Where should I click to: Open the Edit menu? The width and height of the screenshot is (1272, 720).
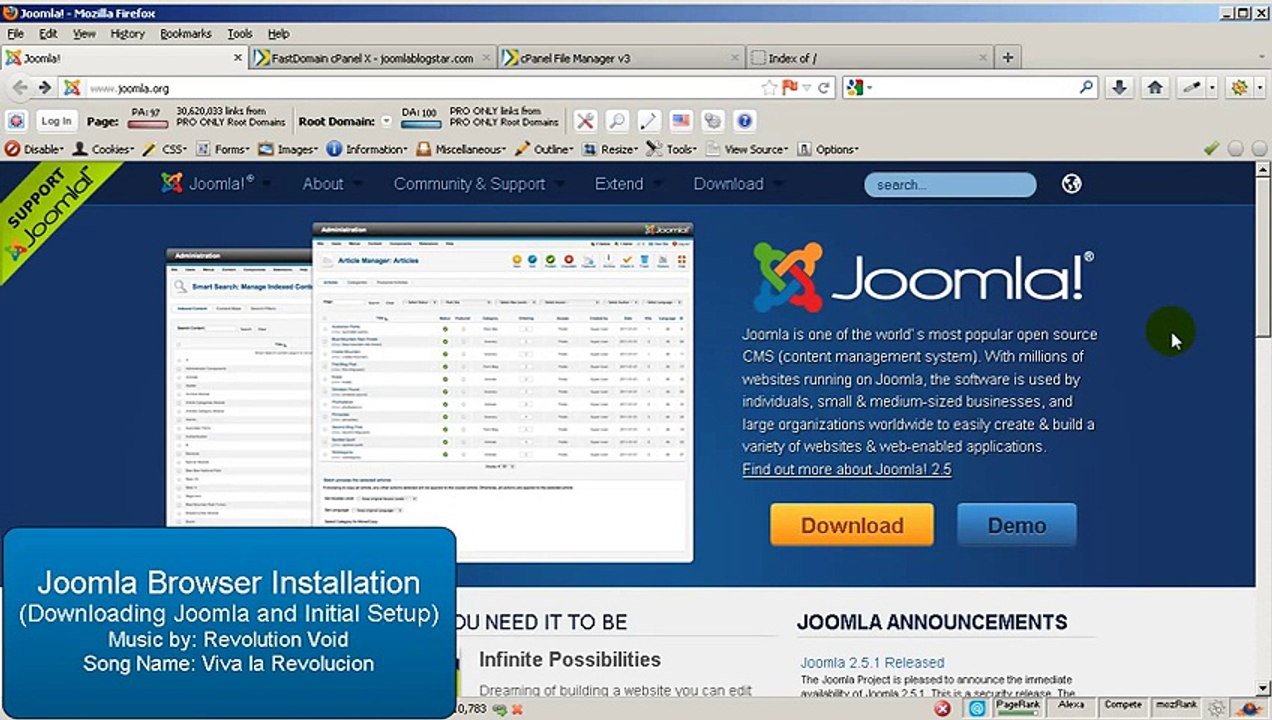(x=48, y=33)
